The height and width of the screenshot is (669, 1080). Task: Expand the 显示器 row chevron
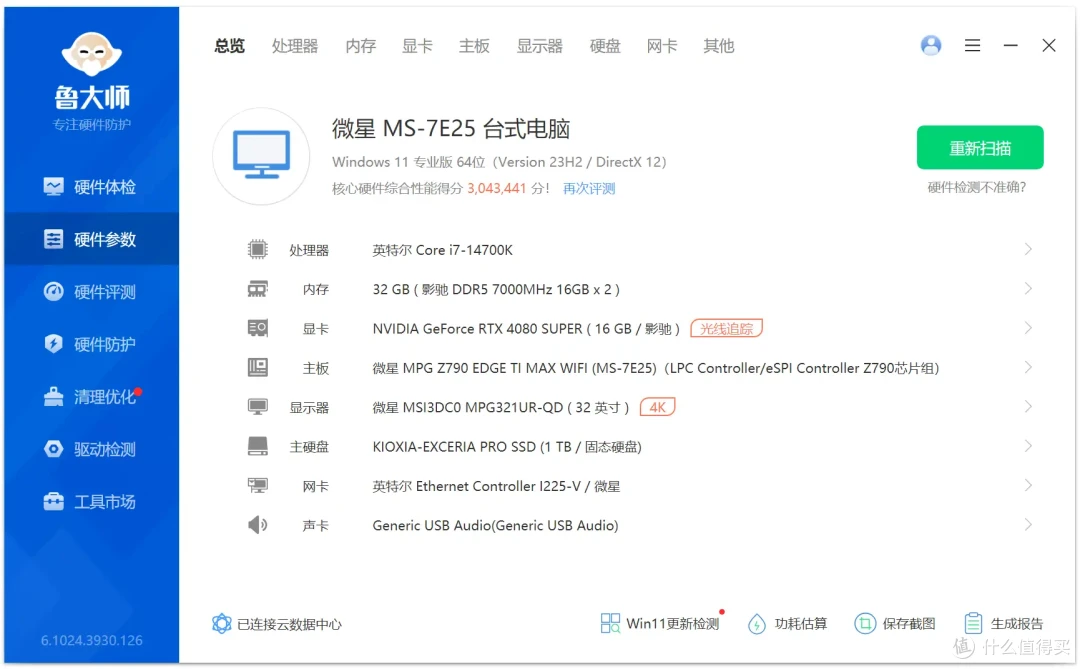(1028, 406)
